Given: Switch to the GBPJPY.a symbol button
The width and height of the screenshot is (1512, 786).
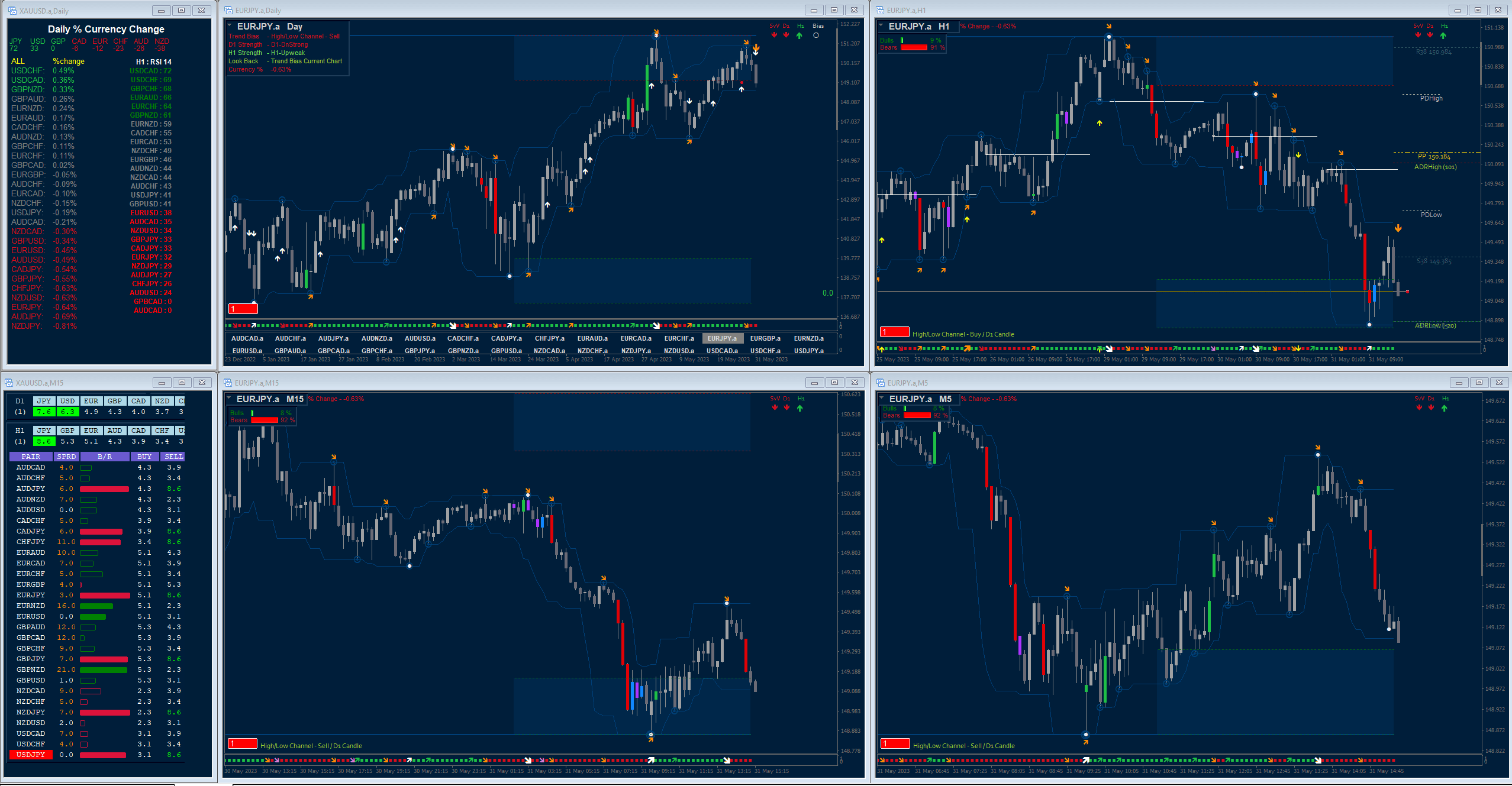Looking at the screenshot, I should point(420,351).
